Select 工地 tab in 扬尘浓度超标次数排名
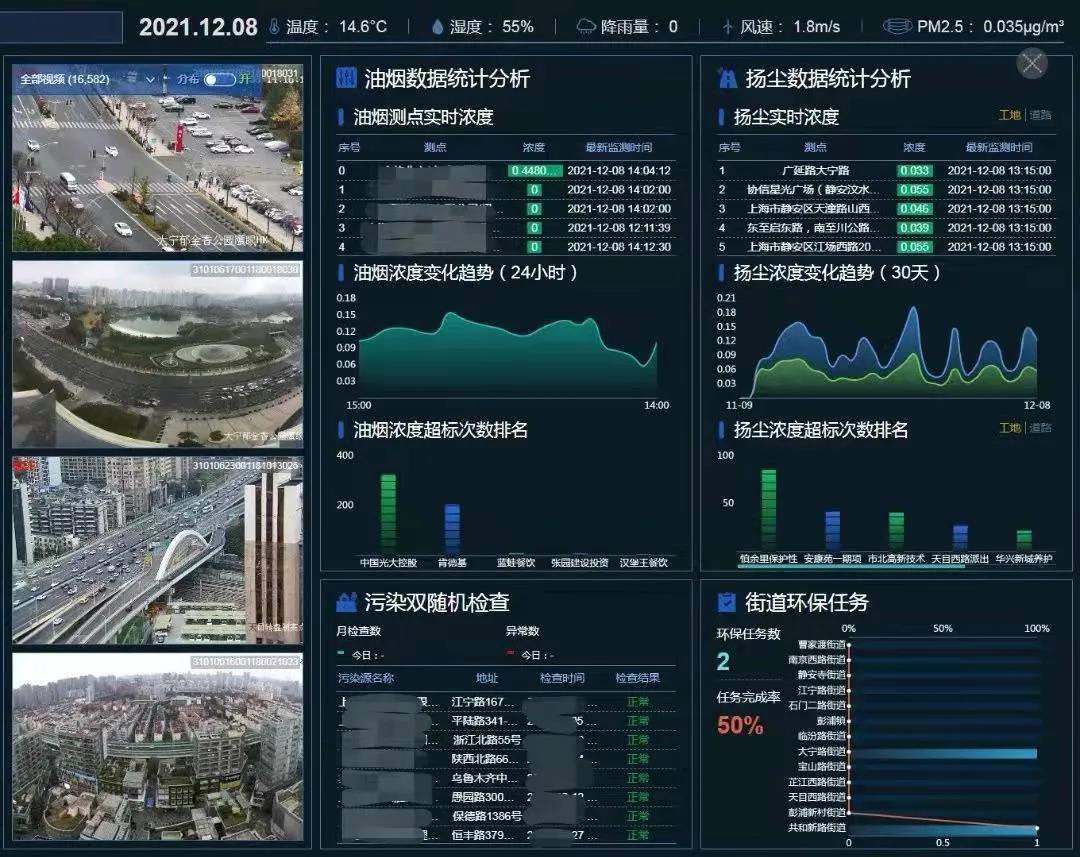Image resolution: width=1080 pixels, height=857 pixels. (1010, 426)
